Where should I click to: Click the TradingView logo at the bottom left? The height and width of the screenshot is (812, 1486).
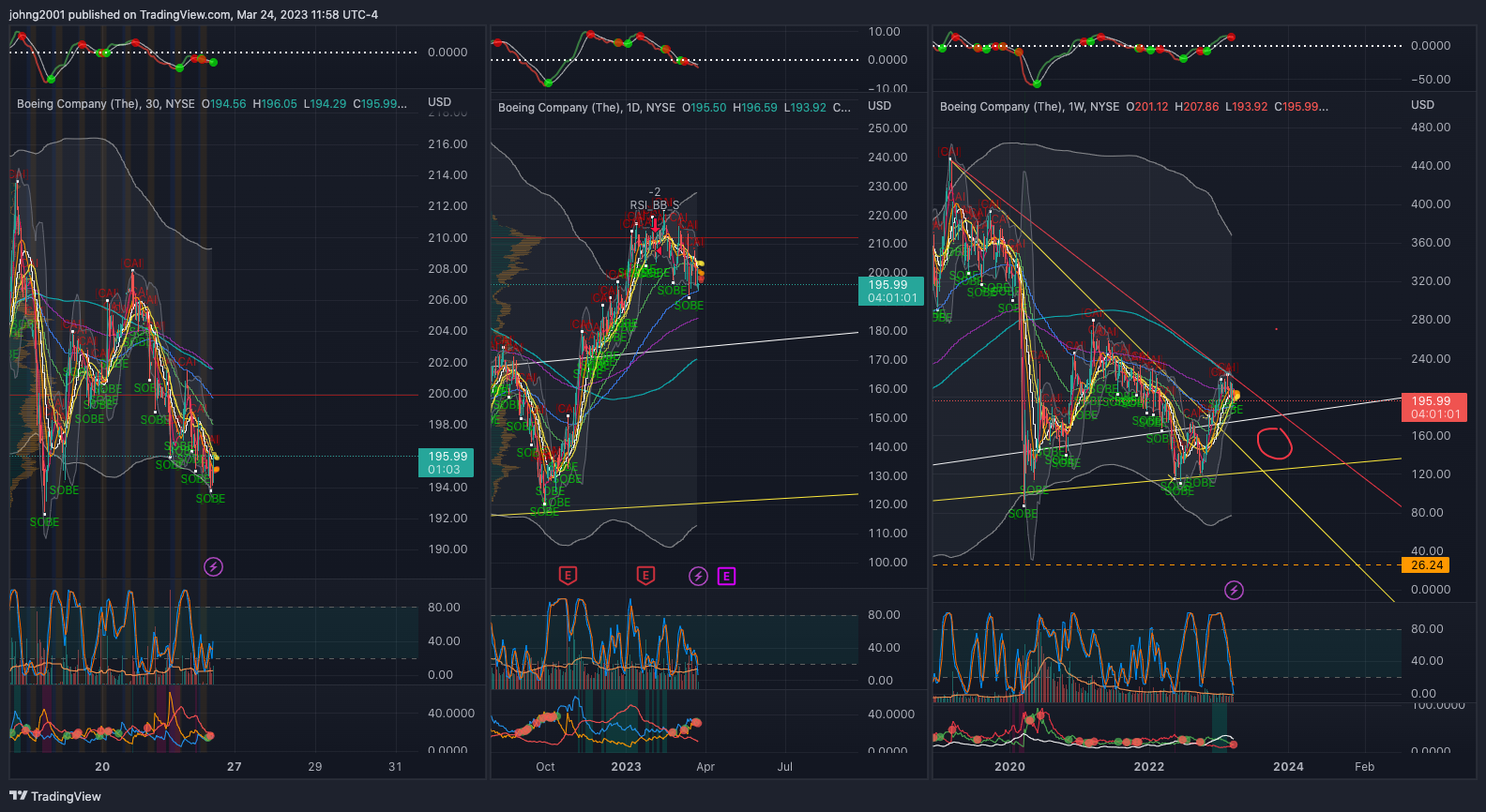point(55,796)
